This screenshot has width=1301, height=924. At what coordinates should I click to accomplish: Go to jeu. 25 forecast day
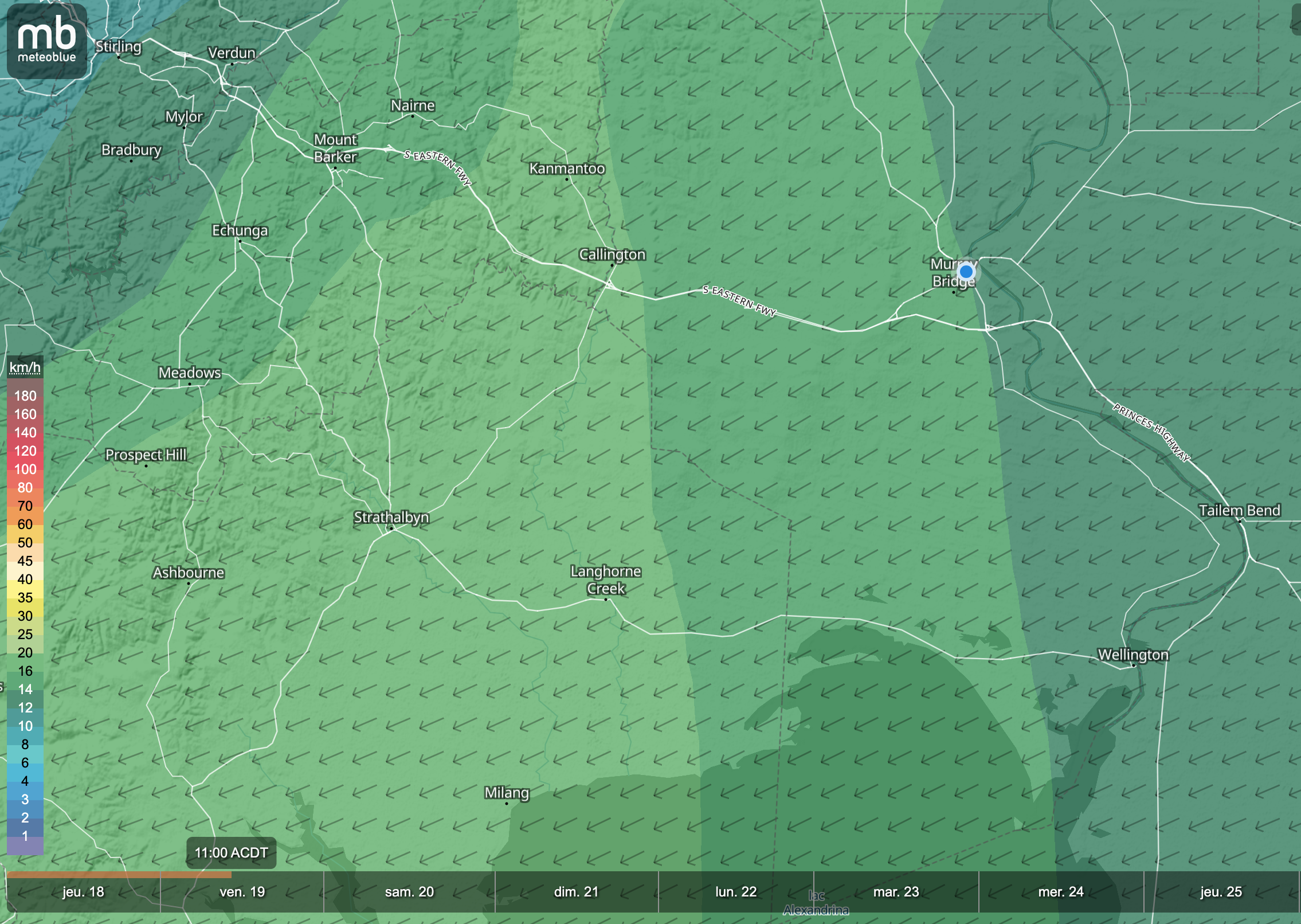pyautogui.click(x=1221, y=892)
